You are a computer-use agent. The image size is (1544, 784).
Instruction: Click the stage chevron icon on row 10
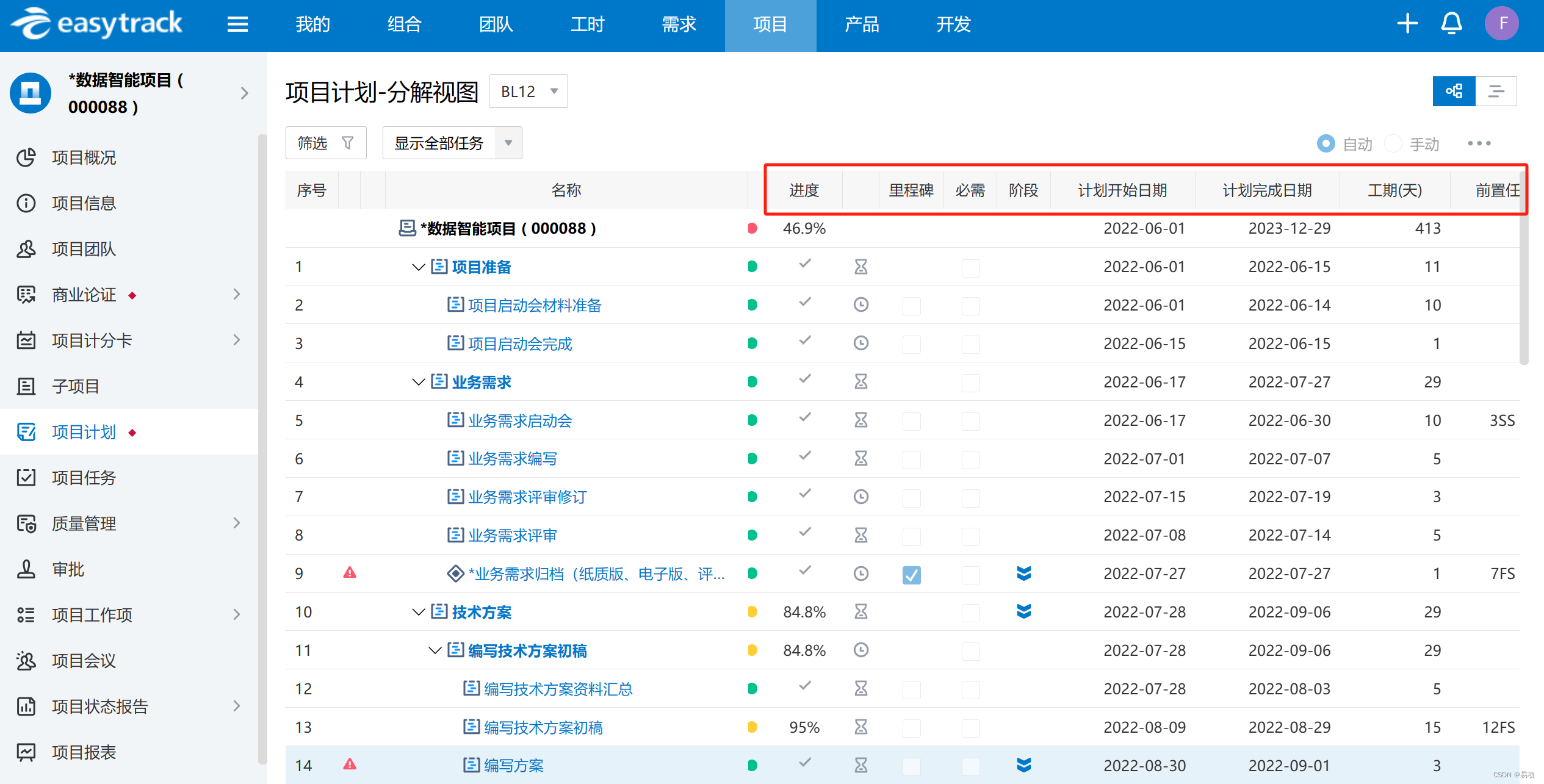(x=1024, y=611)
